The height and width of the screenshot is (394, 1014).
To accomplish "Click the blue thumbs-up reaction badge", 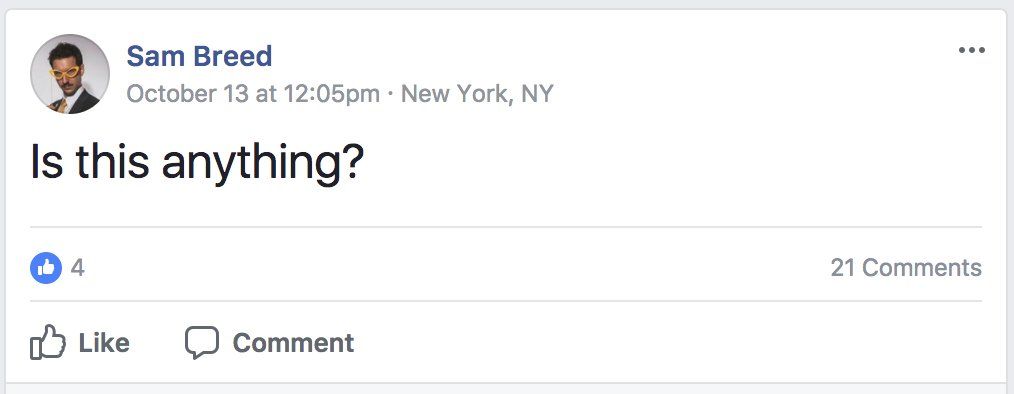I will 46,268.
